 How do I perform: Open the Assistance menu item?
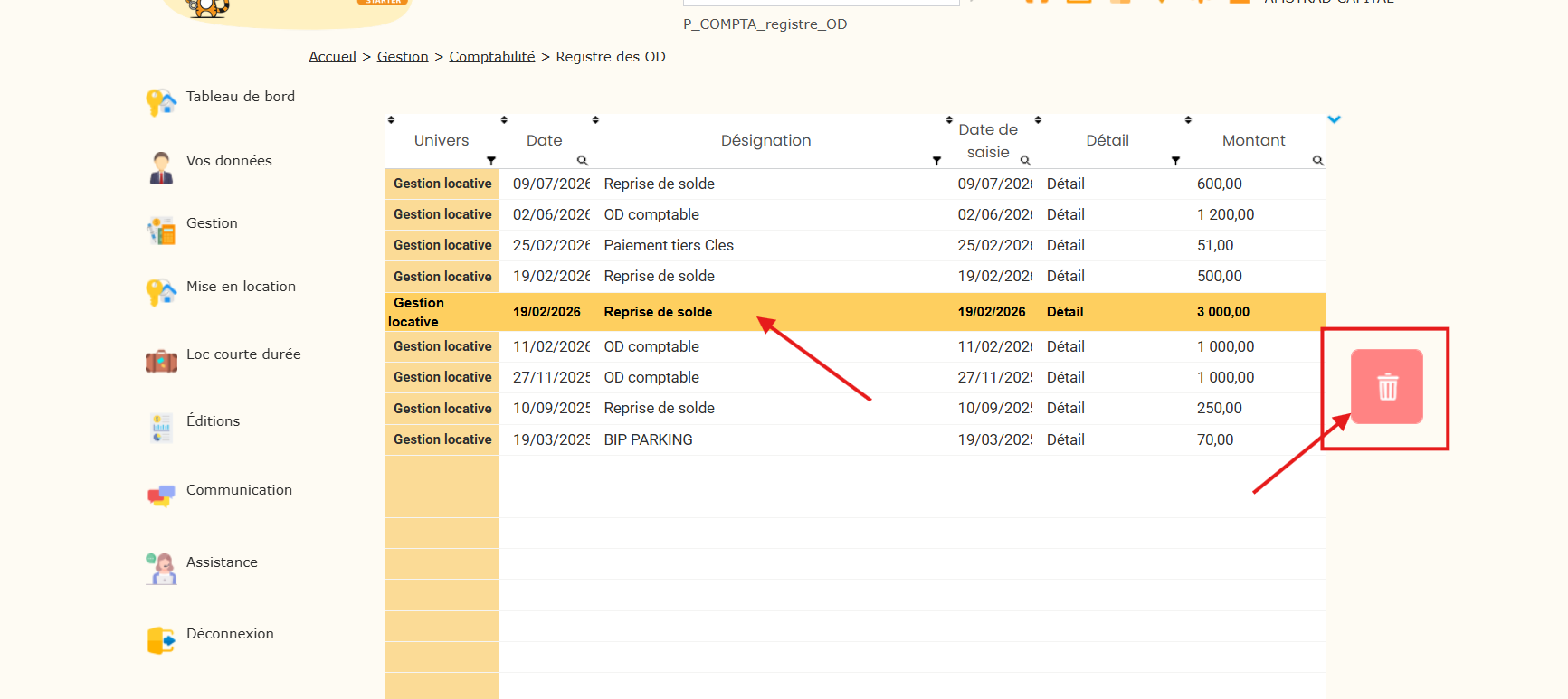coord(222,562)
